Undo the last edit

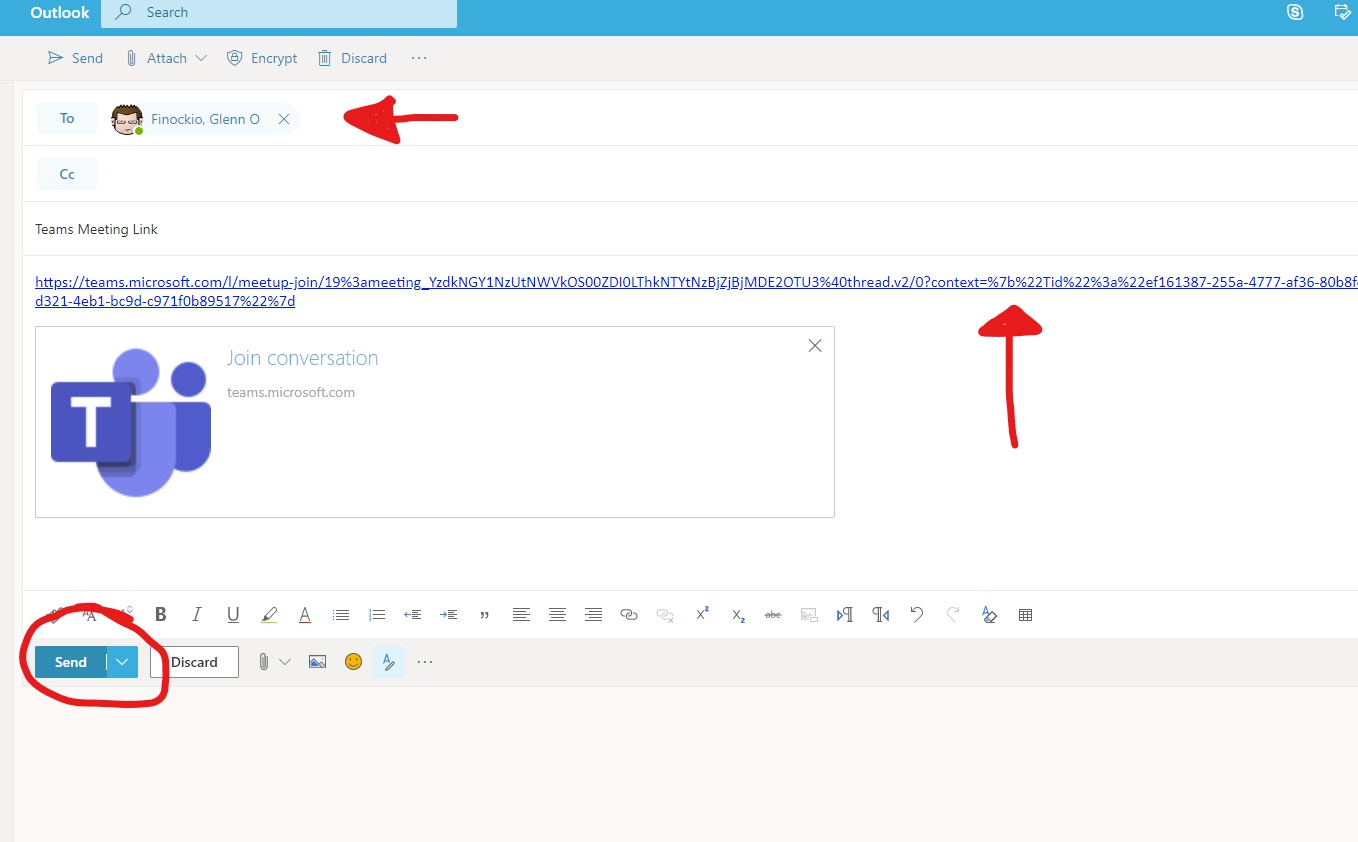pos(917,615)
